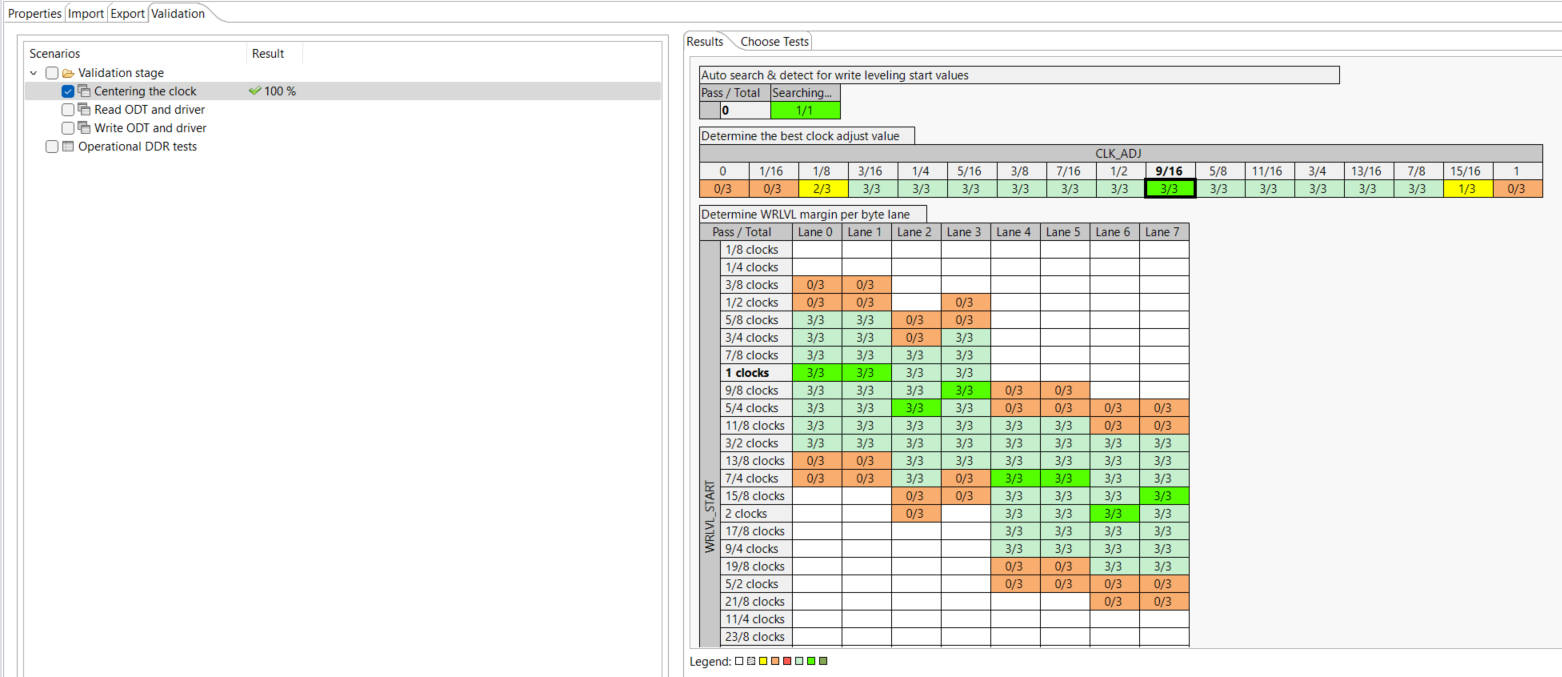1562x677 pixels.
Task: Click the Write ODT and driver scenario icon
Action: [84, 127]
